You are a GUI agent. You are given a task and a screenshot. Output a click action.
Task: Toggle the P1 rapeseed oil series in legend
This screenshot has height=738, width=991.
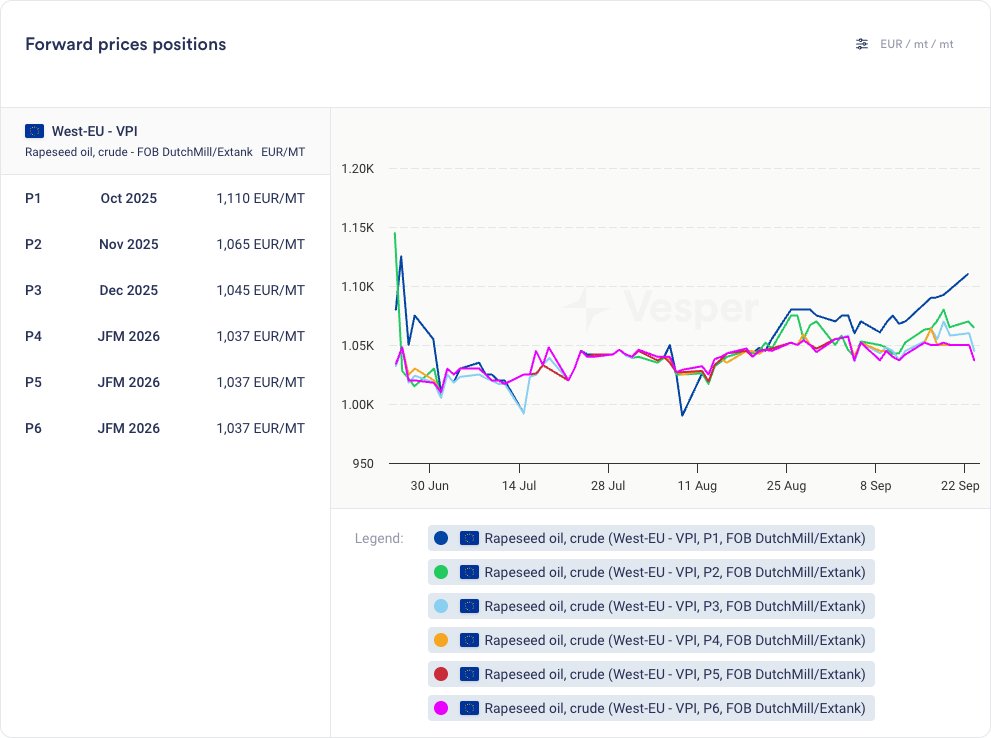(x=674, y=538)
